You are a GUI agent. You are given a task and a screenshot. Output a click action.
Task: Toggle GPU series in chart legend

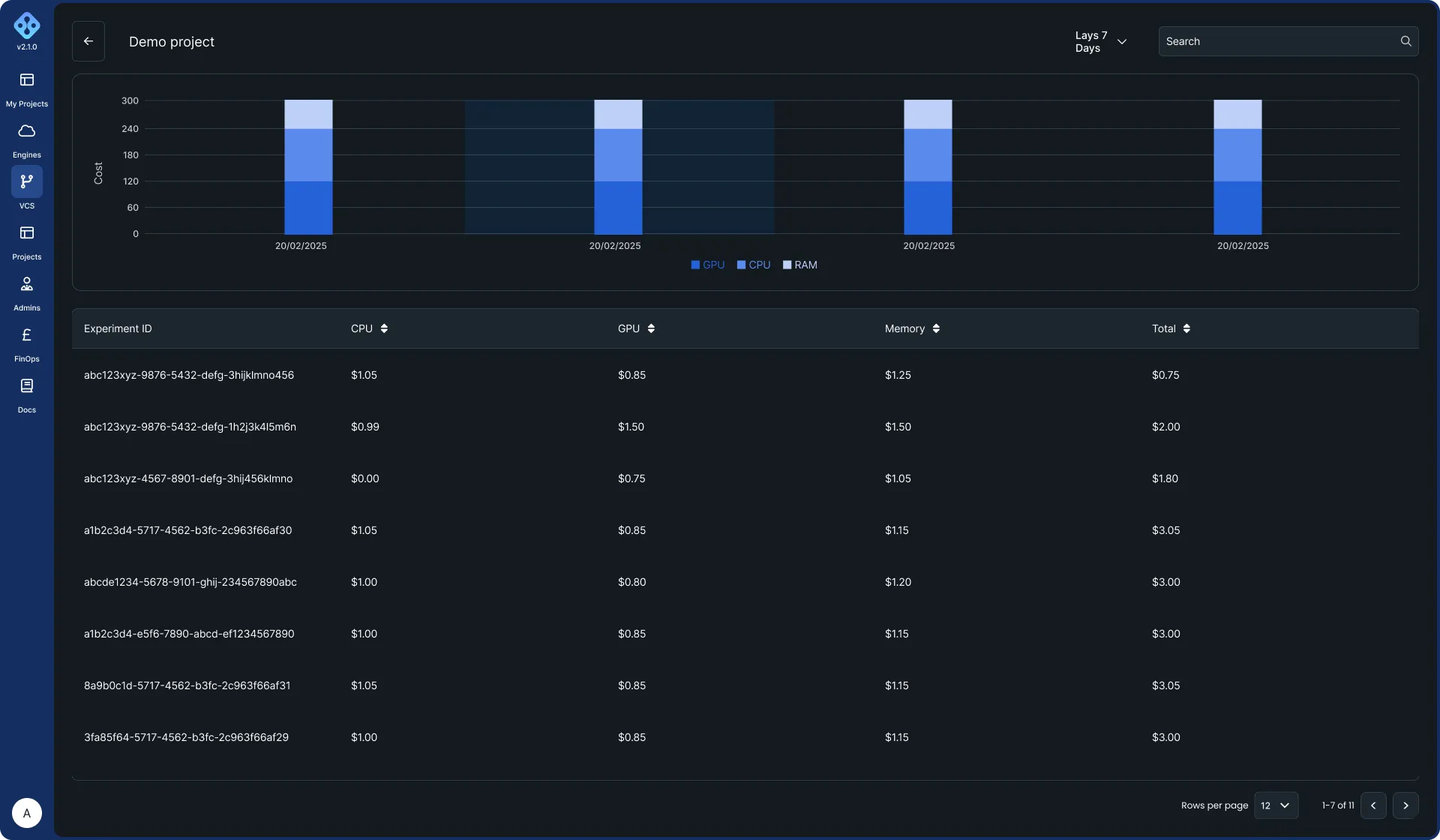(x=707, y=265)
